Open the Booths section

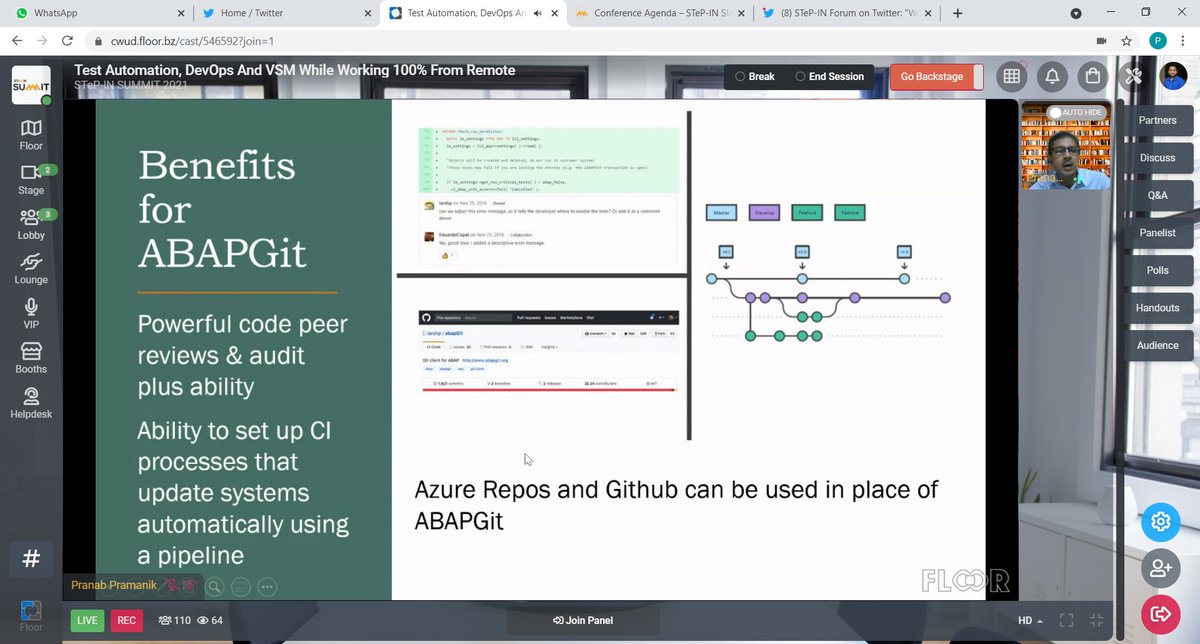click(x=31, y=357)
